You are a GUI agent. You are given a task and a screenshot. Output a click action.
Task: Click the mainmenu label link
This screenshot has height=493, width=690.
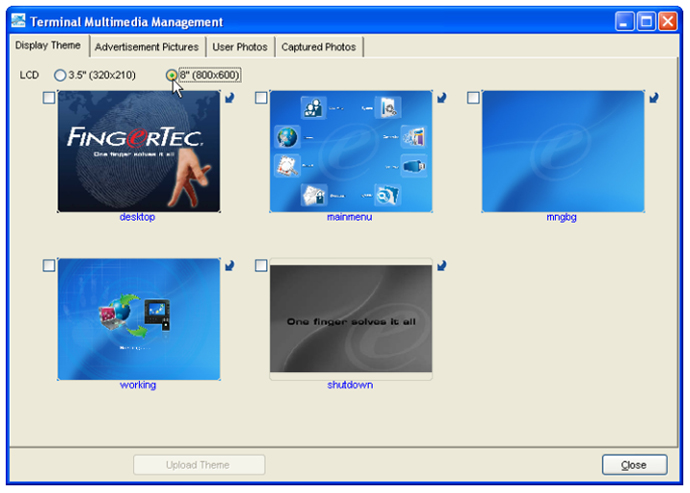349,217
